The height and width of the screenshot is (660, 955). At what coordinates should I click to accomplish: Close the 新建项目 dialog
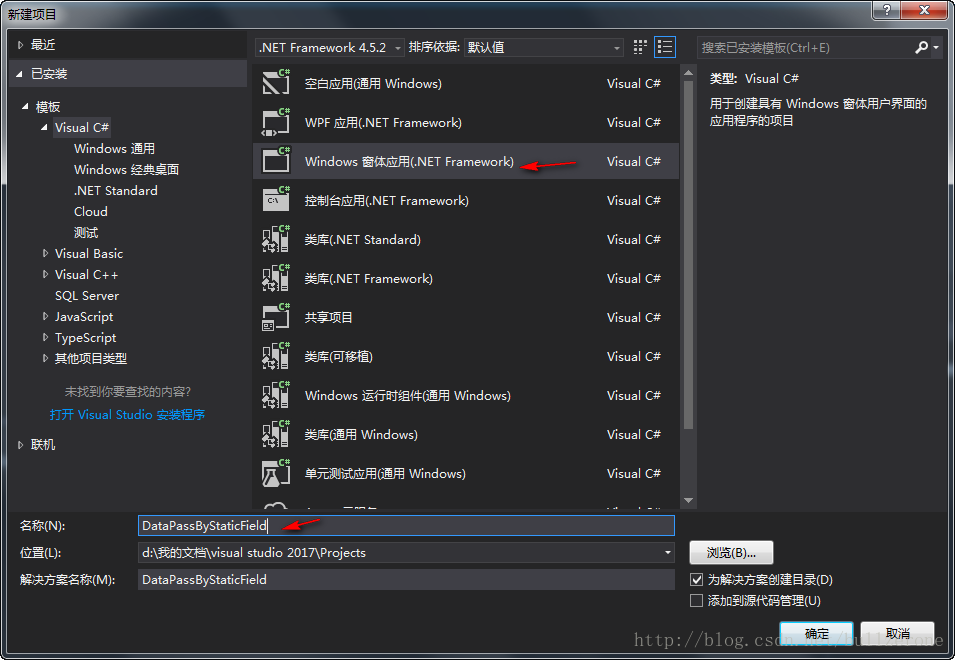point(924,10)
